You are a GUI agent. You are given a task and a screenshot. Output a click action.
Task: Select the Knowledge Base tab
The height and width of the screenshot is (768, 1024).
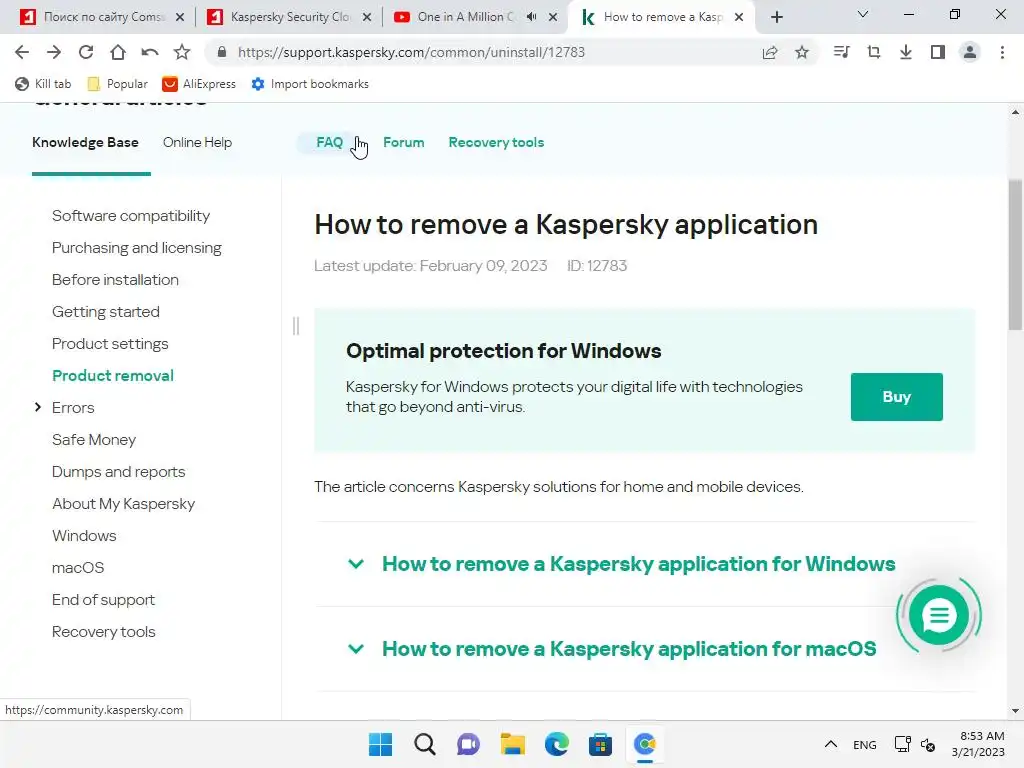coord(85,142)
